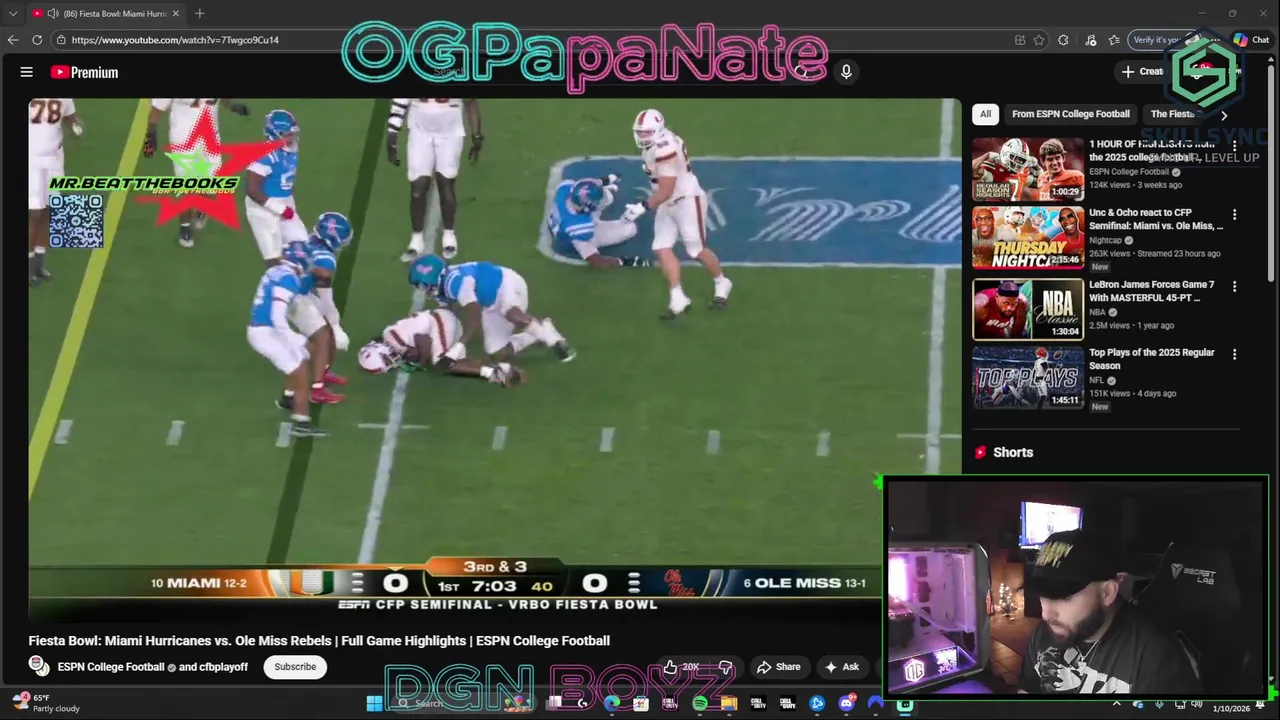This screenshot has height=720, width=1280.
Task: Open options menu for LeBron James video
Action: (1234, 286)
